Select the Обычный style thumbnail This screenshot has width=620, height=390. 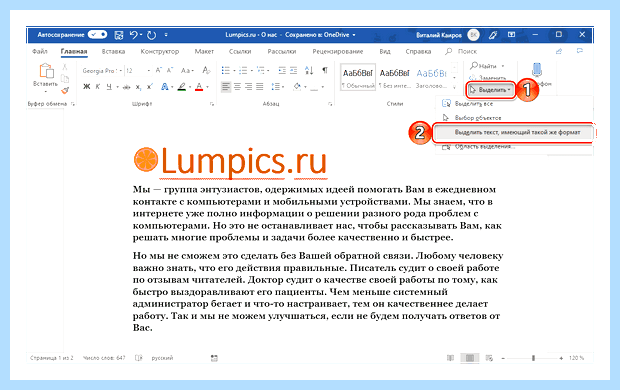(358, 77)
